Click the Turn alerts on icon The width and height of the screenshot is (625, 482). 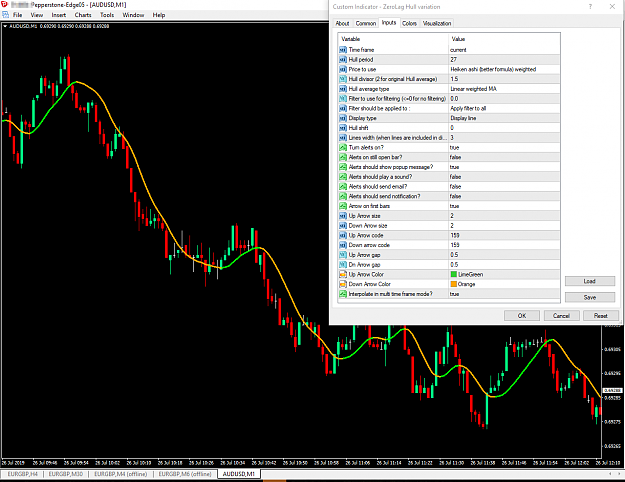pos(343,148)
